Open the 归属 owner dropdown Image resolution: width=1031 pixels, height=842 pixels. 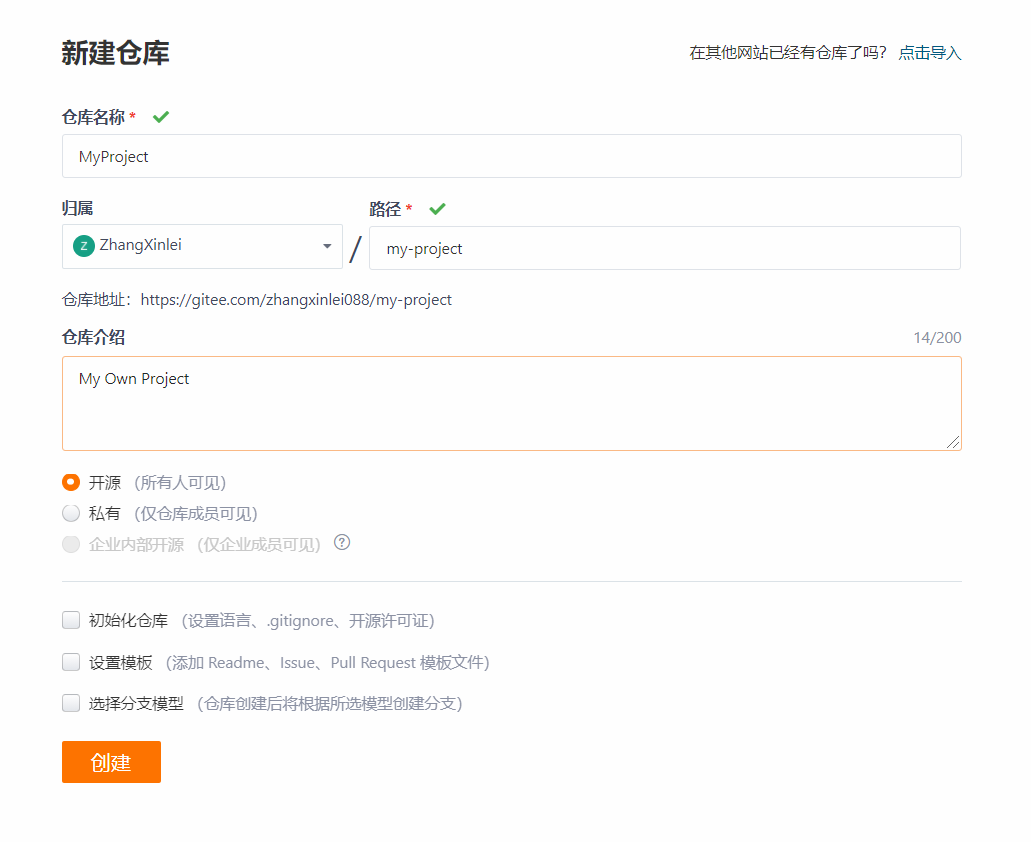coord(203,246)
